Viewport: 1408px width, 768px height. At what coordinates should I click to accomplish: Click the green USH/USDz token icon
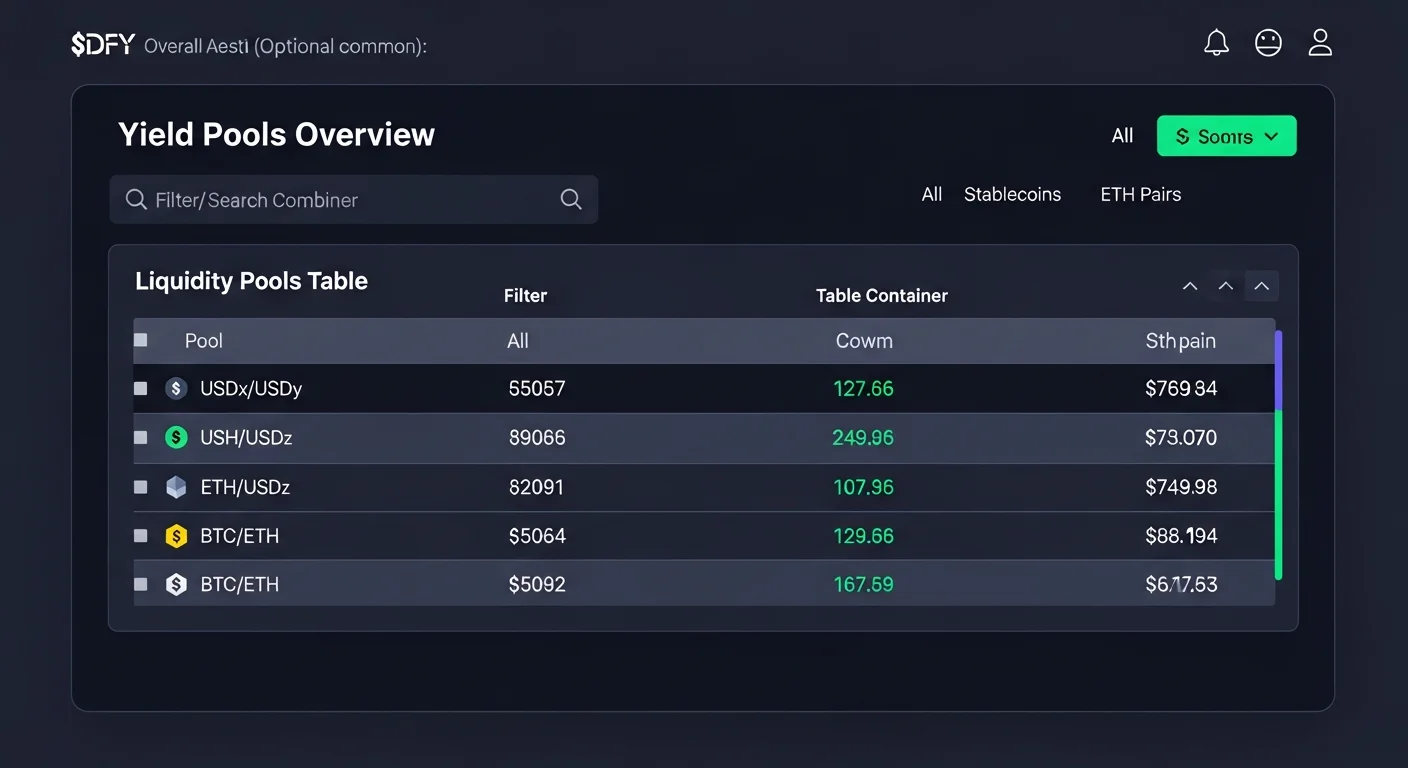[176, 437]
